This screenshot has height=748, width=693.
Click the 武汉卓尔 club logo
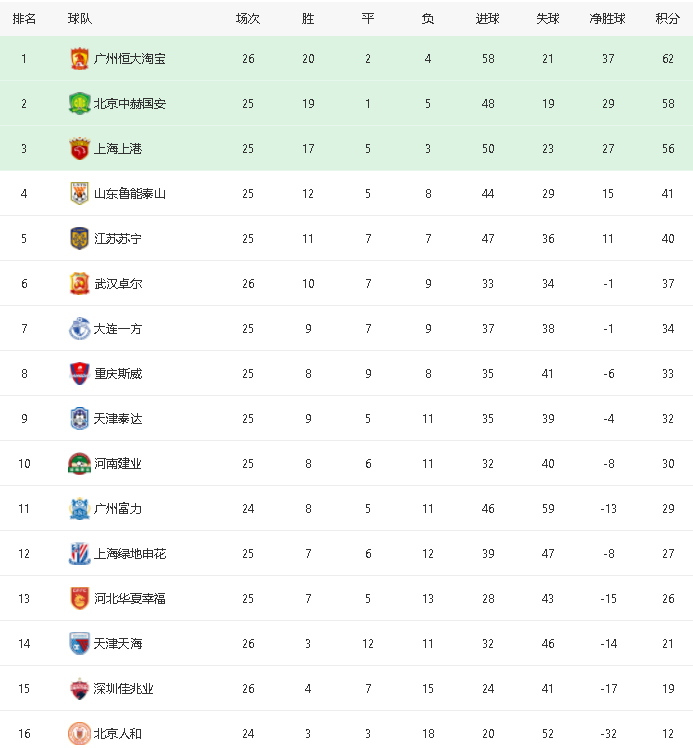(79, 283)
